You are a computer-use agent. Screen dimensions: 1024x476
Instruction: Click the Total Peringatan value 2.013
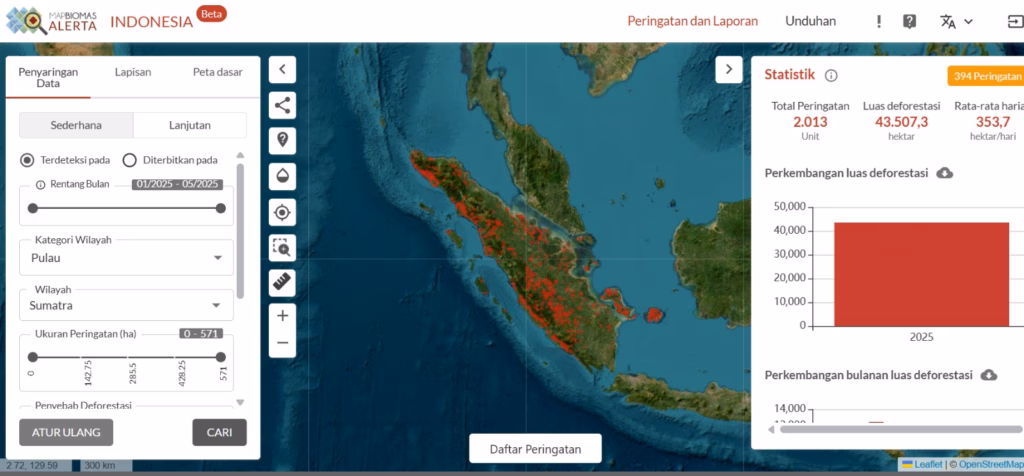(x=810, y=122)
